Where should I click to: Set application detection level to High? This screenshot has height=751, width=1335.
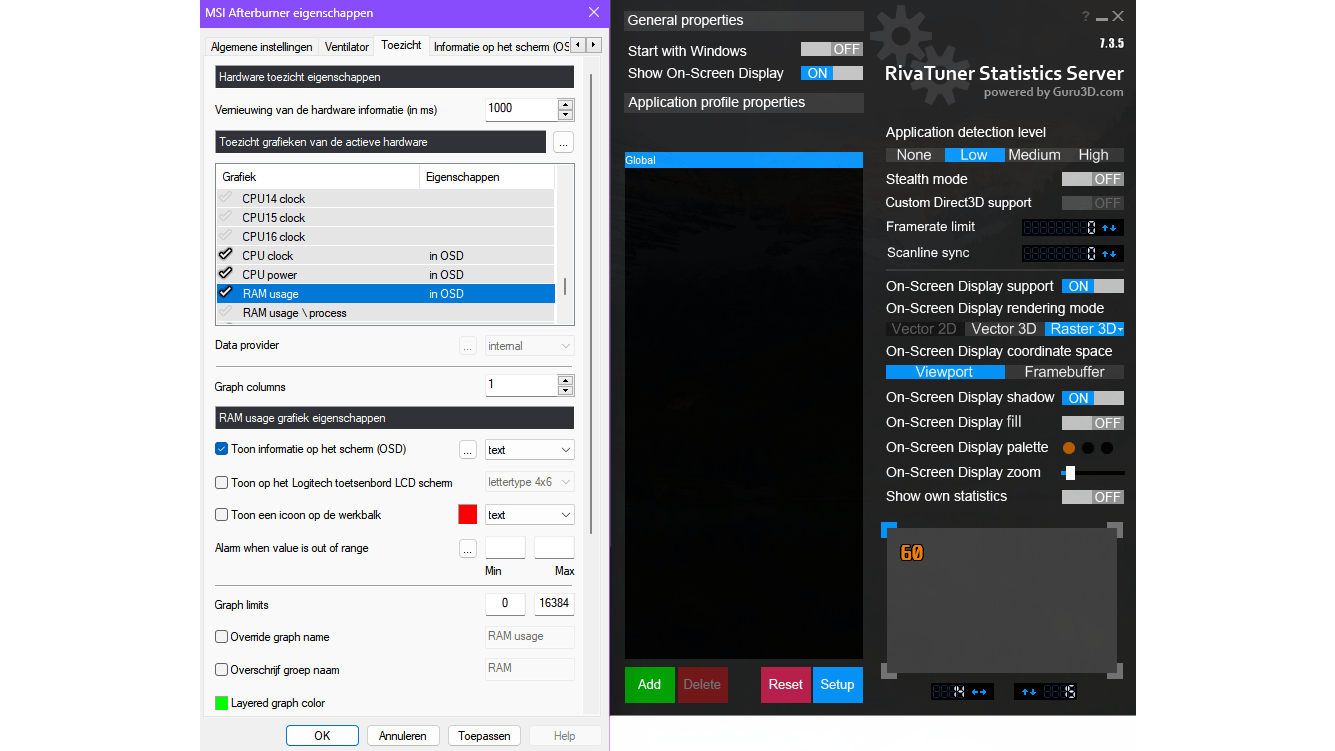click(x=1094, y=155)
